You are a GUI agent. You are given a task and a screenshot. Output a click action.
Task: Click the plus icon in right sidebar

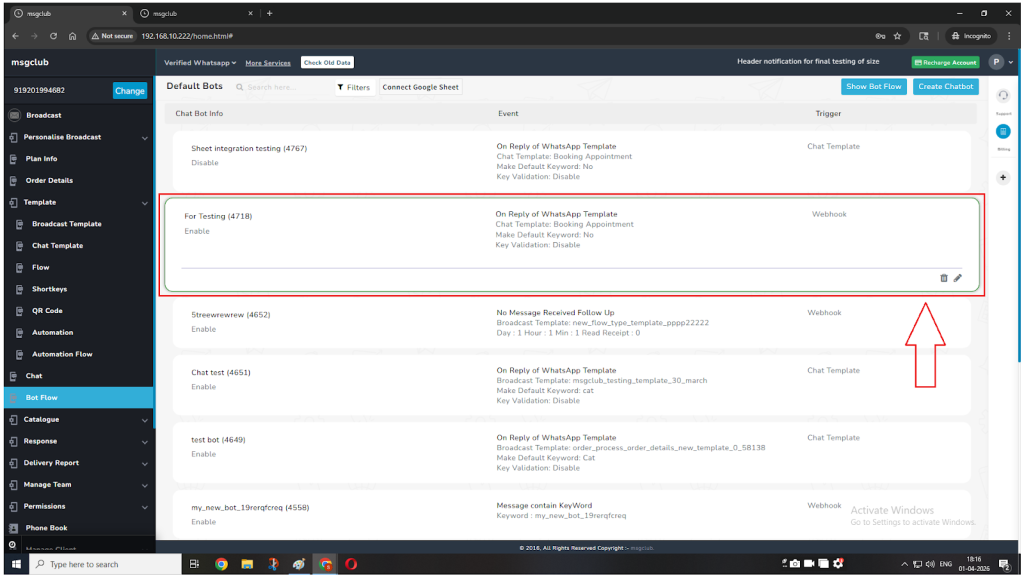click(1003, 177)
